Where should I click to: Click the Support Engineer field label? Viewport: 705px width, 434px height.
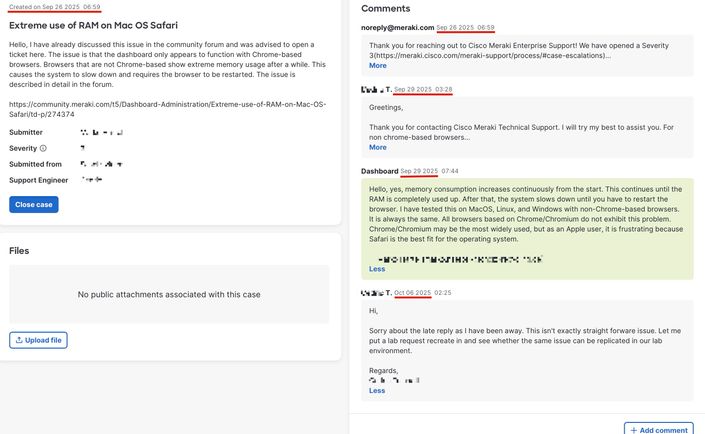point(38,180)
